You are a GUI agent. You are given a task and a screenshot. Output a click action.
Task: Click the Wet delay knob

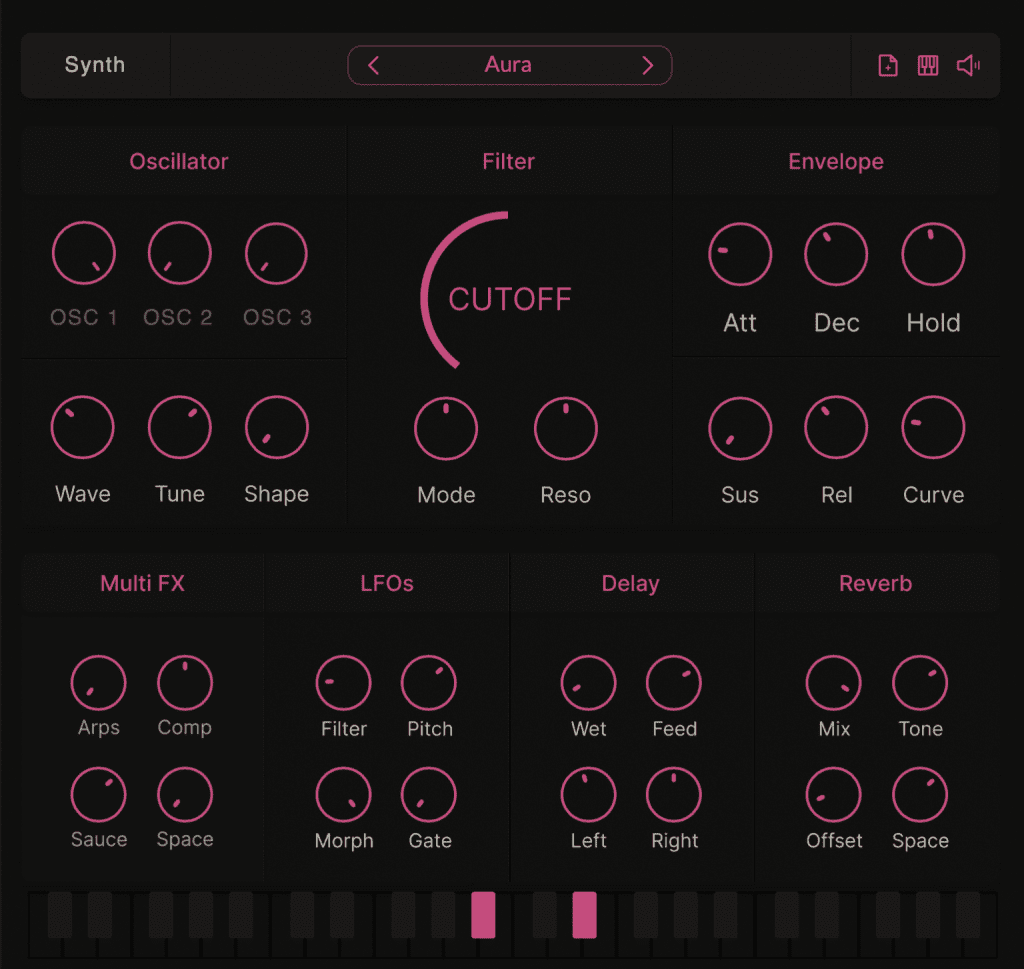tap(588, 683)
